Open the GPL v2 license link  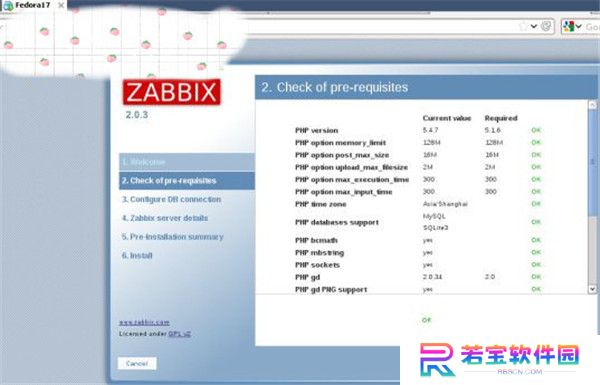(x=179, y=334)
